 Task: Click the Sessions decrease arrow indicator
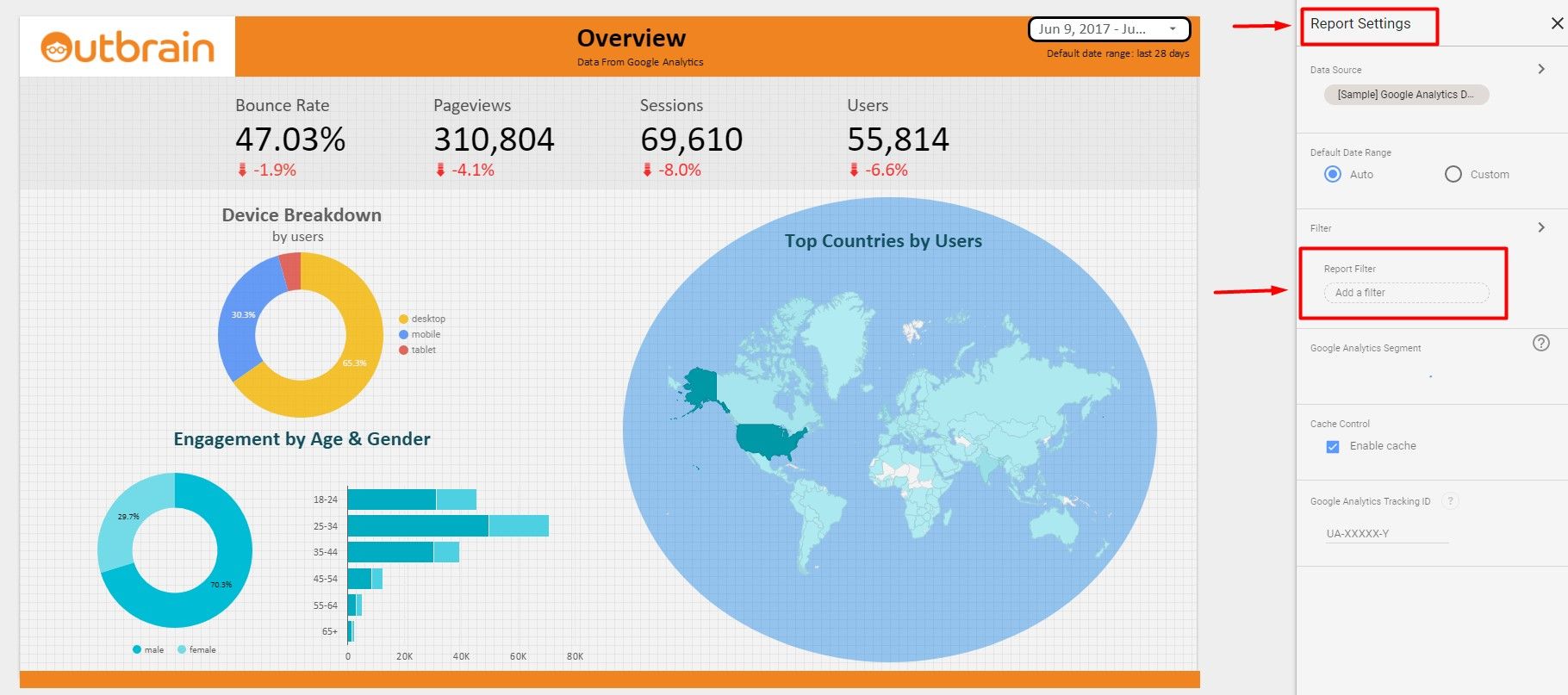point(647,171)
